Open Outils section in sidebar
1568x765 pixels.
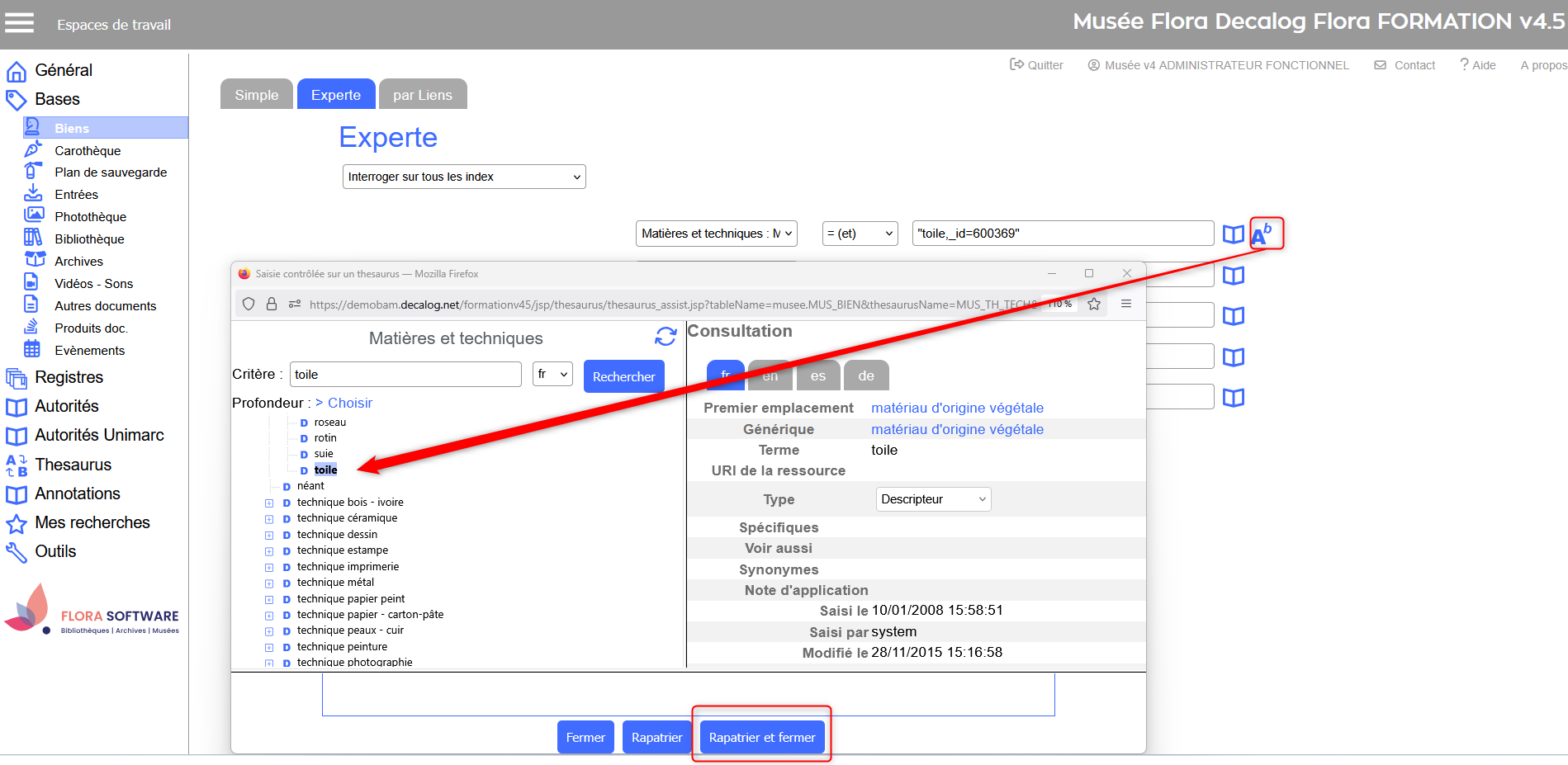coord(55,551)
